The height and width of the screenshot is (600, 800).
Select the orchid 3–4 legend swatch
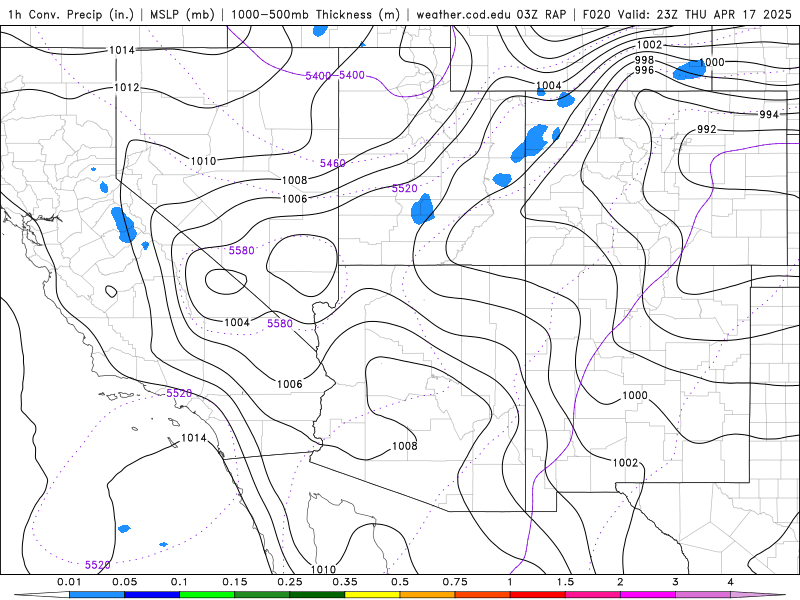coord(703,595)
